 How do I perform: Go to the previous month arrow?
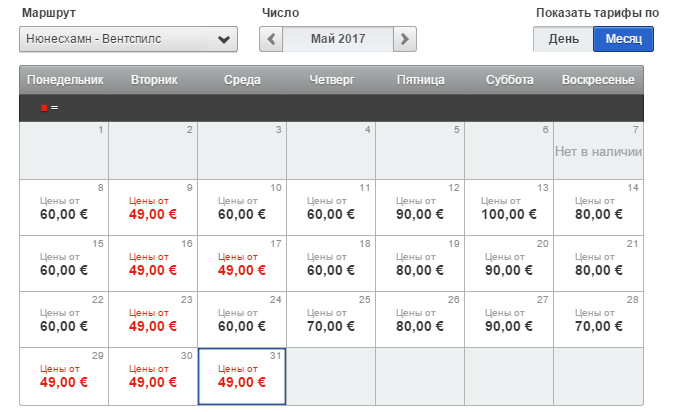pos(271,39)
